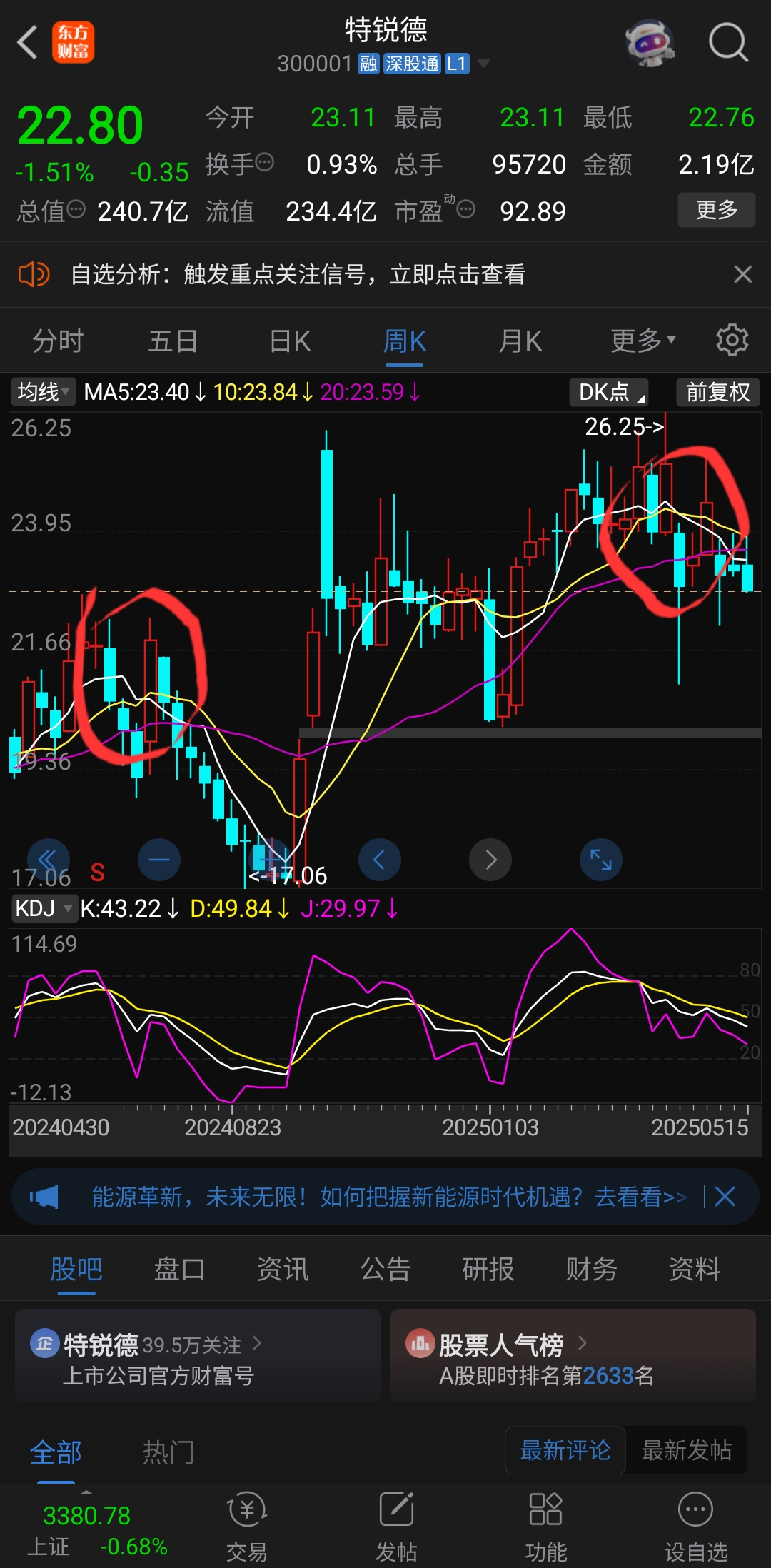771x1568 pixels.
Task: Open chart settings gear icon
Action: [x=732, y=341]
